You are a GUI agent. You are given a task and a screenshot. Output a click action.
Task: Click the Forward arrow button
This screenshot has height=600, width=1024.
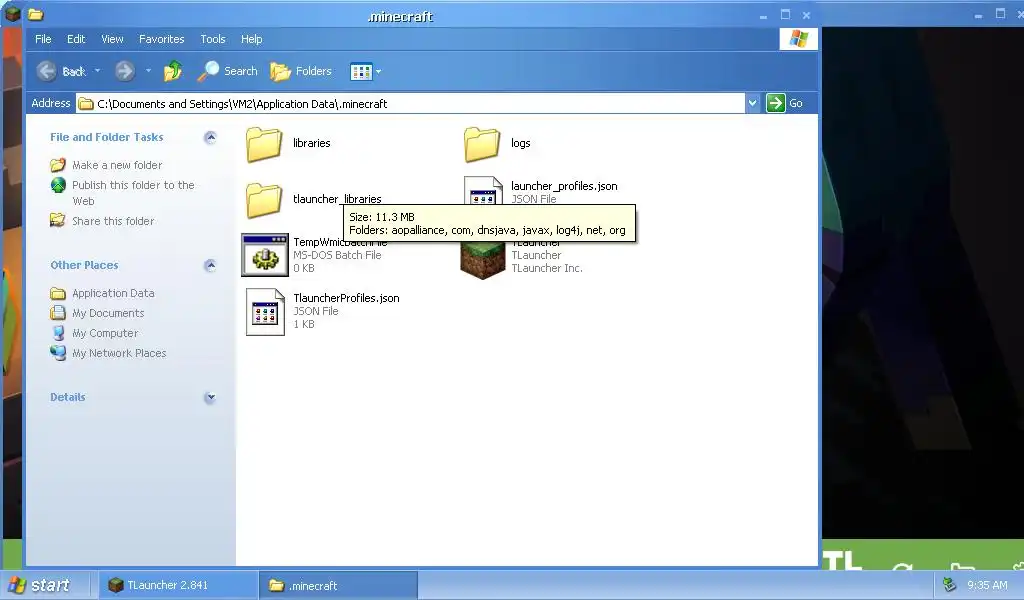pos(125,71)
